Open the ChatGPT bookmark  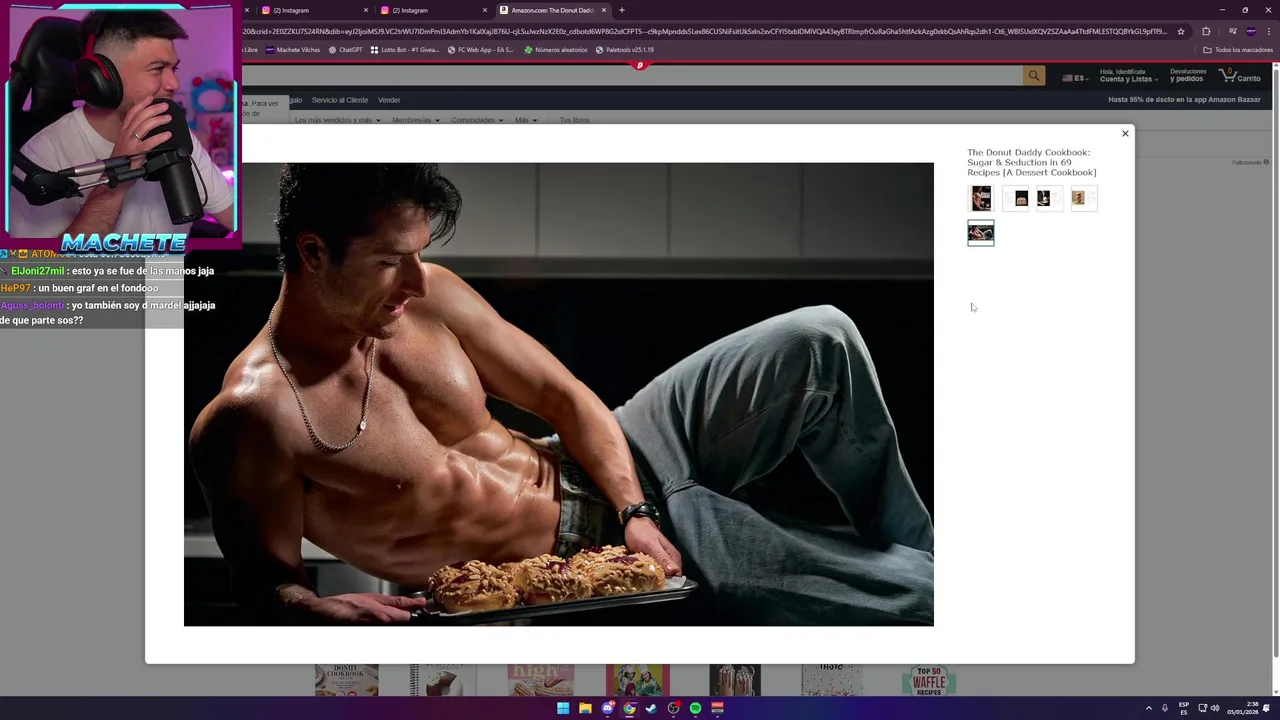pos(346,50)
